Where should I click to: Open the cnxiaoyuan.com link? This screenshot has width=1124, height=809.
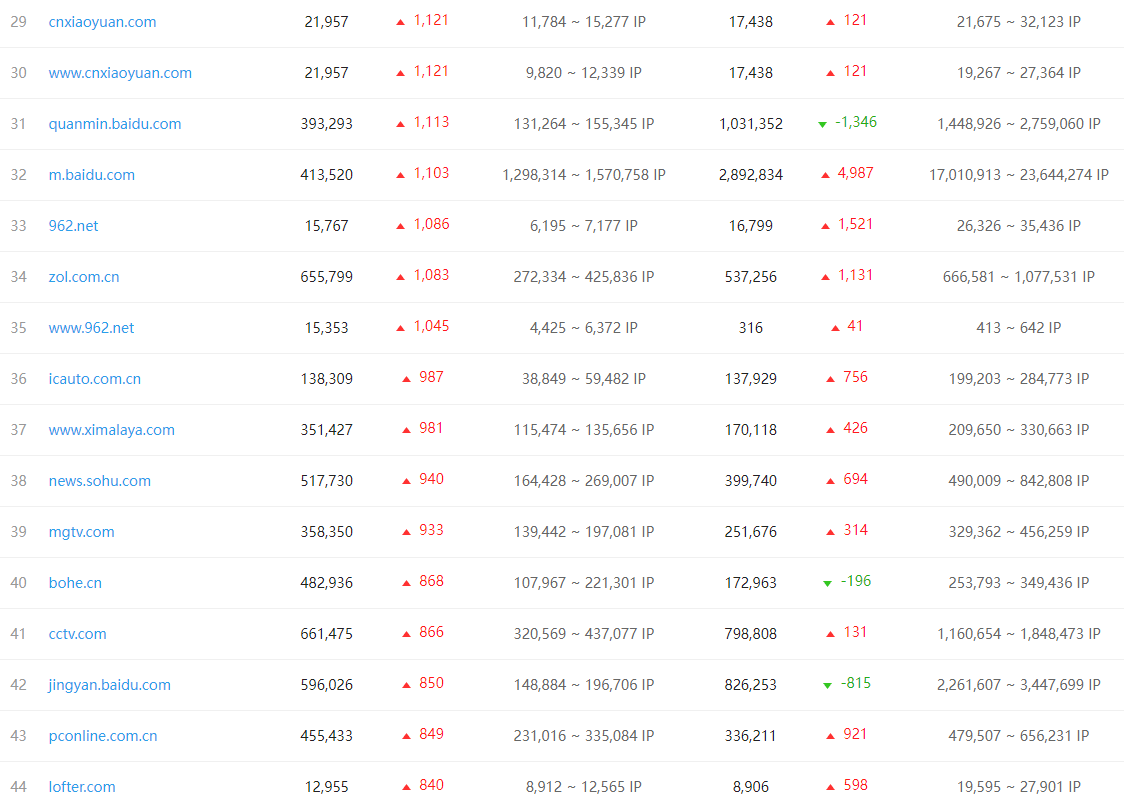coord(102,22)
